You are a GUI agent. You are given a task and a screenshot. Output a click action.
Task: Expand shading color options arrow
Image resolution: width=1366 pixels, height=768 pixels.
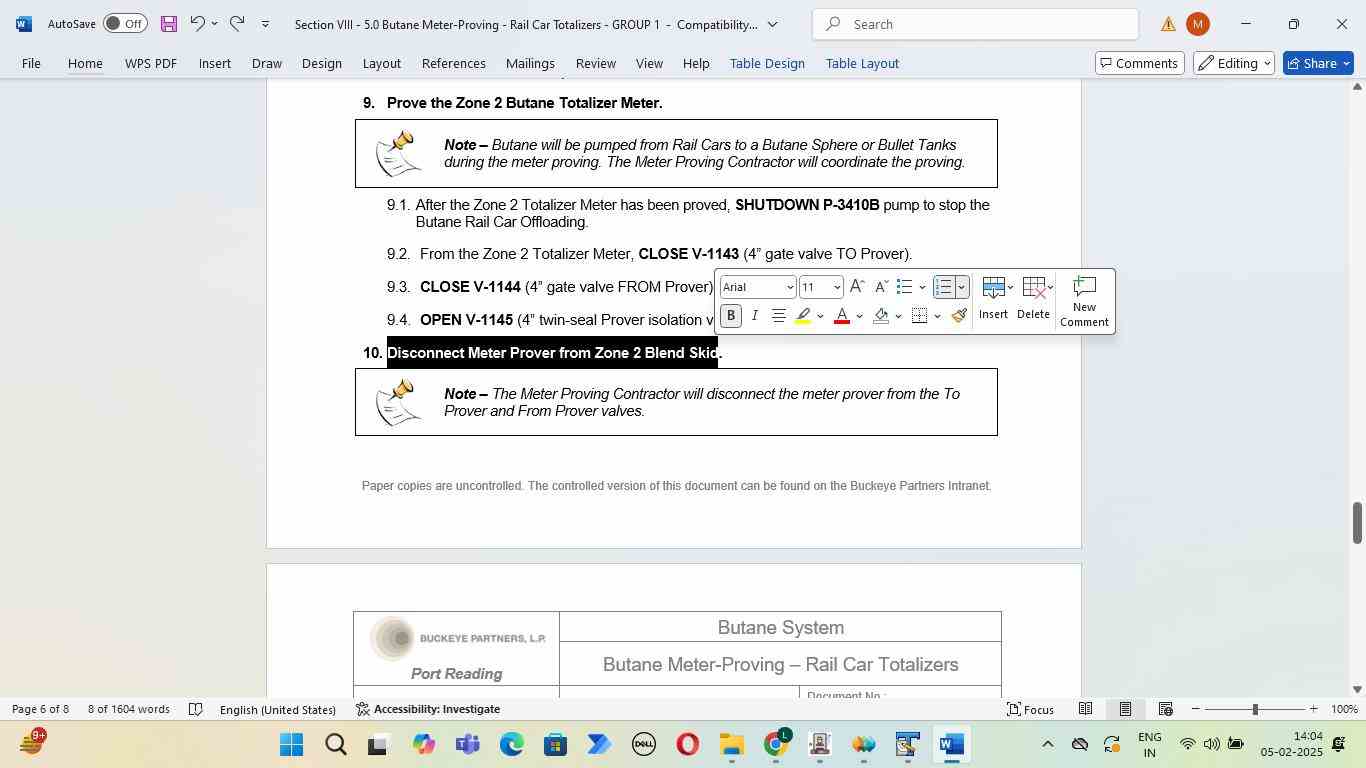click(898, 317)
